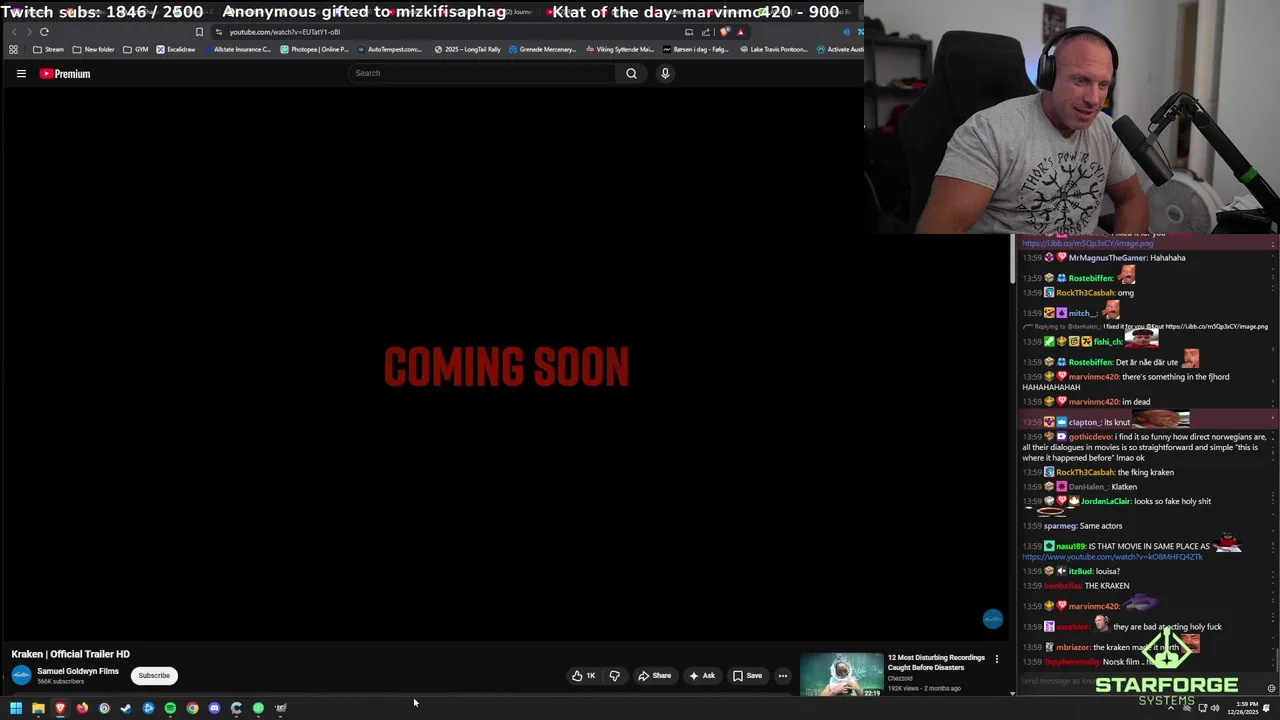Share the Kraken trailer
The image size is (1280, 720).
click(x=655, y=676)
